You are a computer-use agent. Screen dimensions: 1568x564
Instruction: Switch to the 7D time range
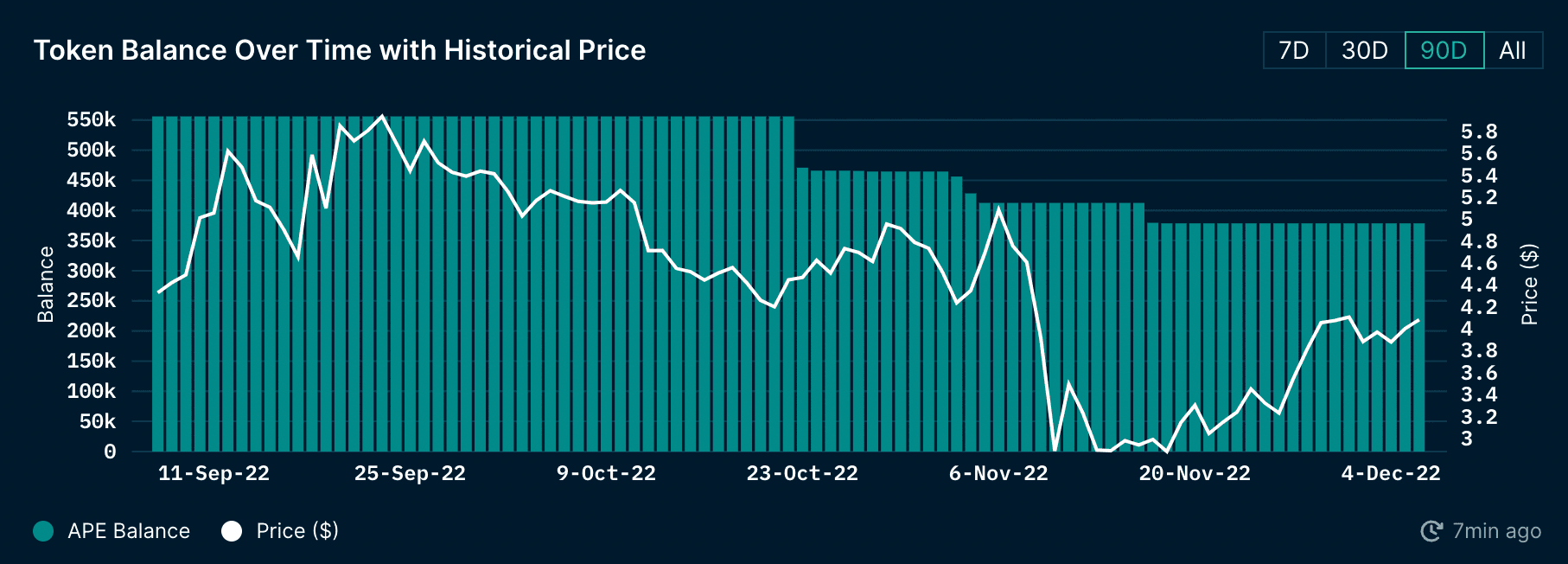(x=1294, y=50)
